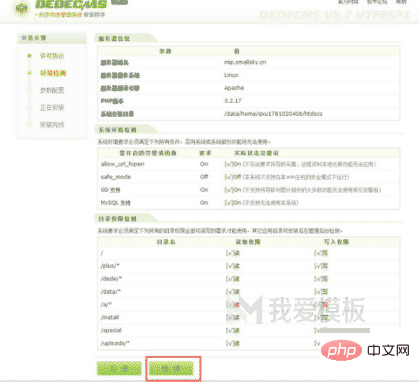This screenshot has width=420, height=383.
Task: Click the grey step marker beside 安装完成
Action: [30, 125]
